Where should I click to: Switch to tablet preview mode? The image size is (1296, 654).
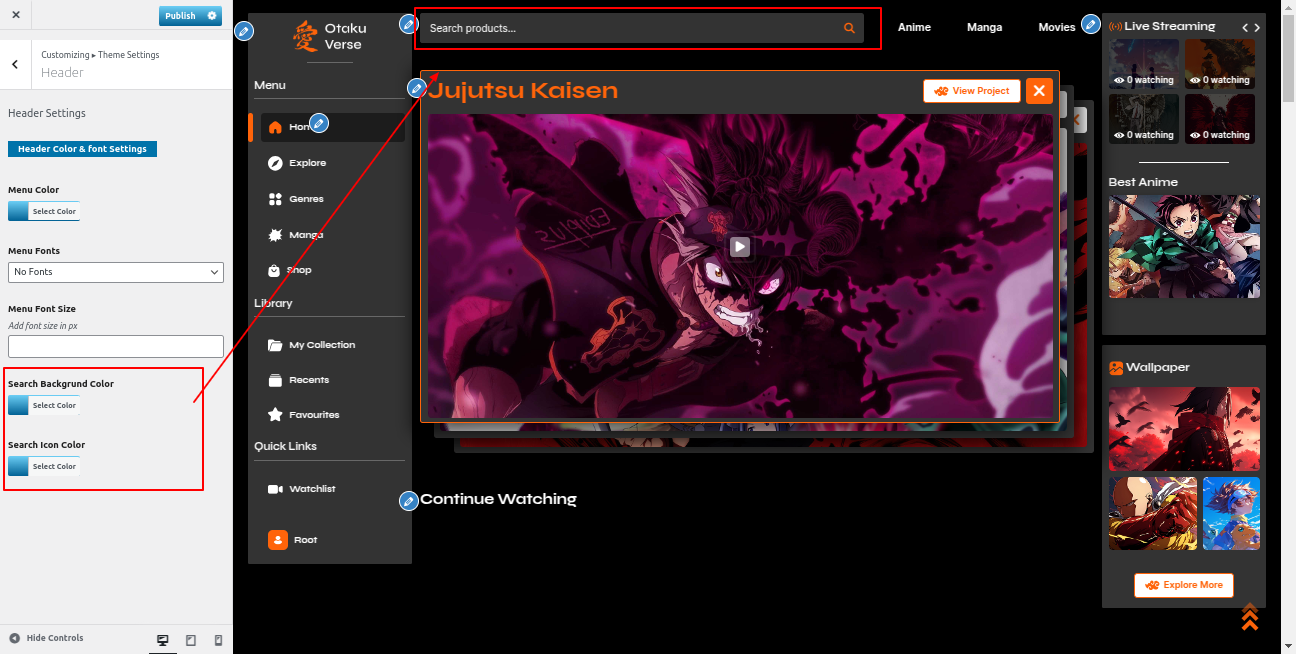coord(191,640)
